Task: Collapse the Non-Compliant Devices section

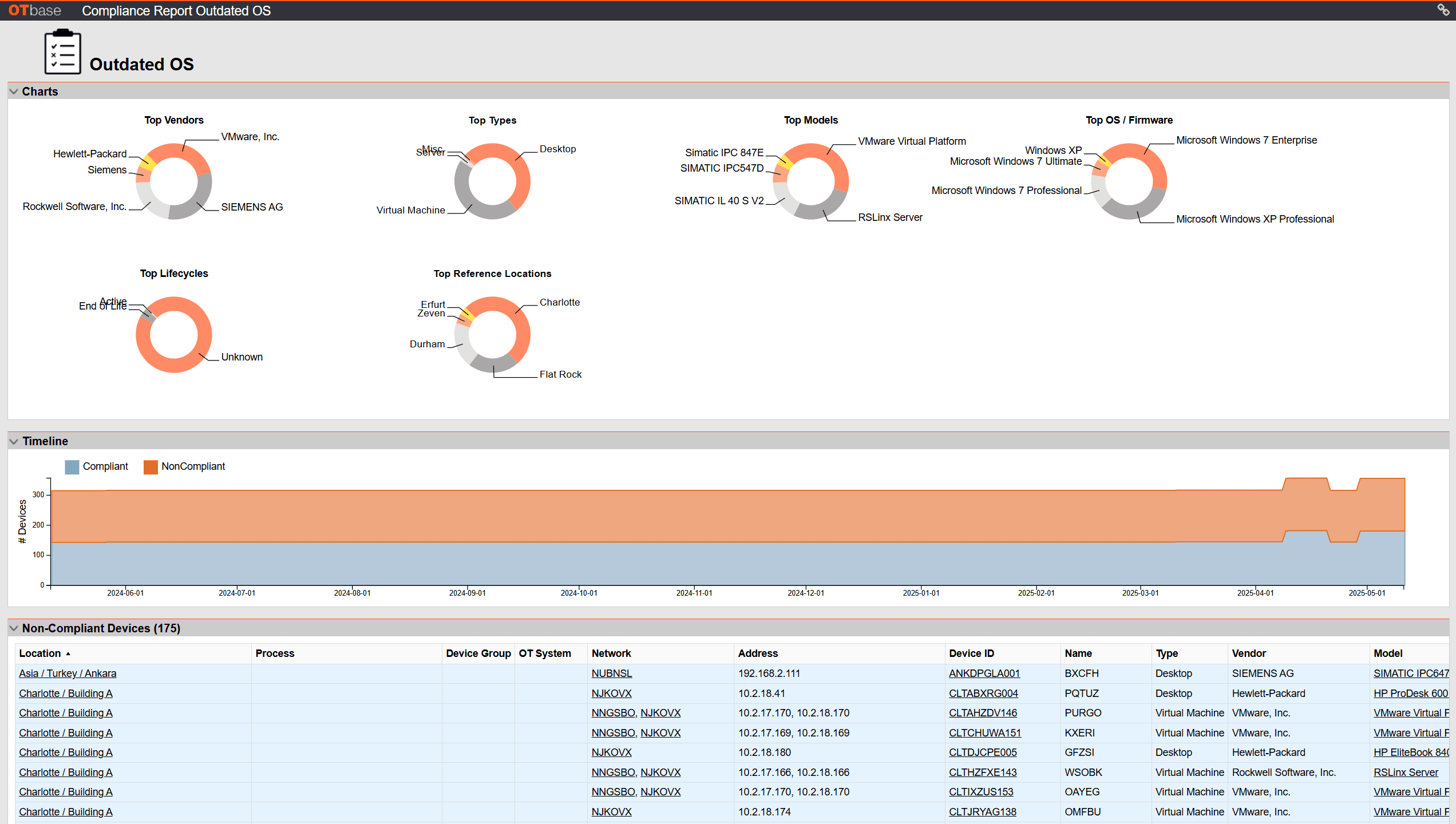Action: pyautogui.click(x=14, y=628)
